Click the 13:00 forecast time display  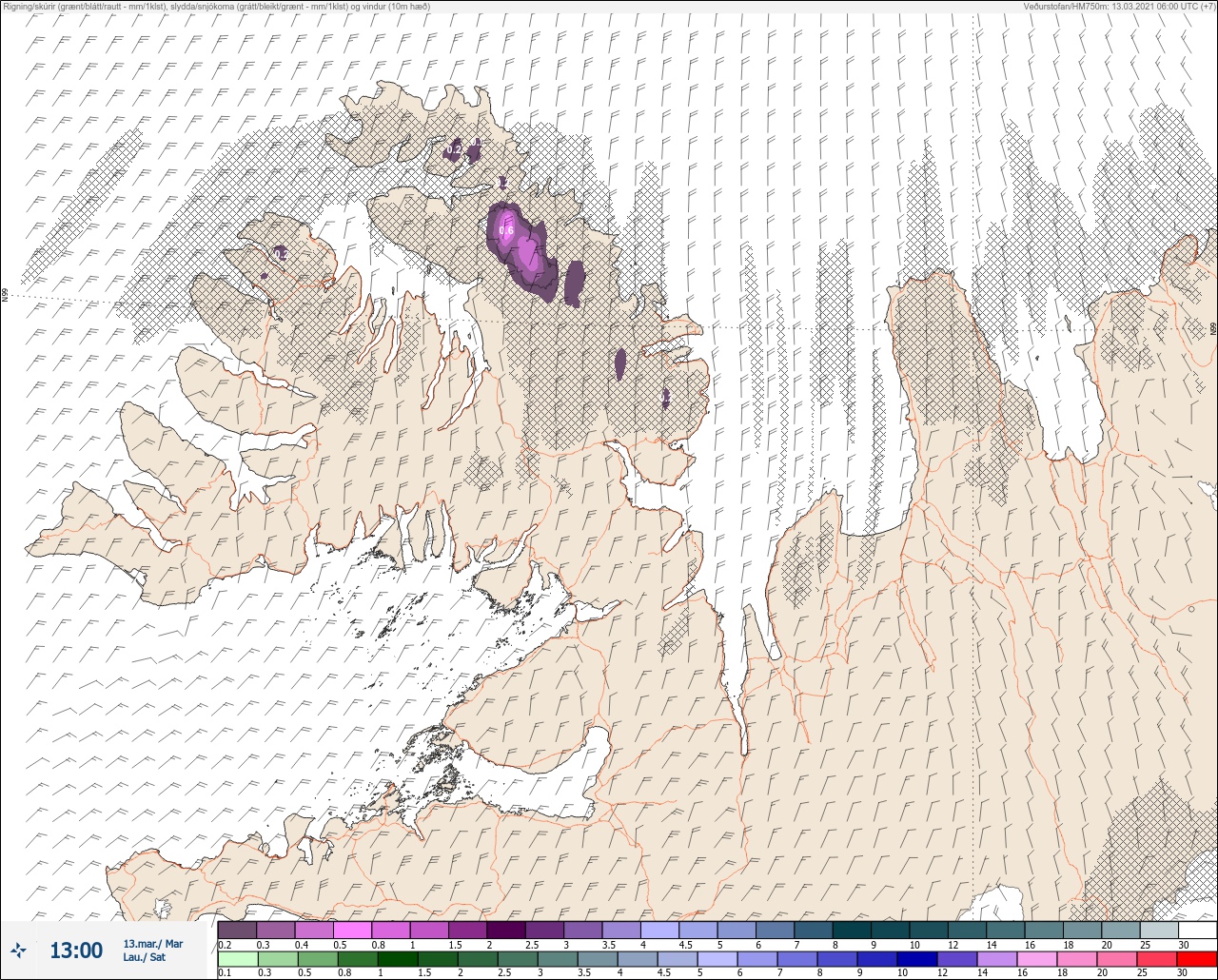pyautogui.click(x=76, y=951)
